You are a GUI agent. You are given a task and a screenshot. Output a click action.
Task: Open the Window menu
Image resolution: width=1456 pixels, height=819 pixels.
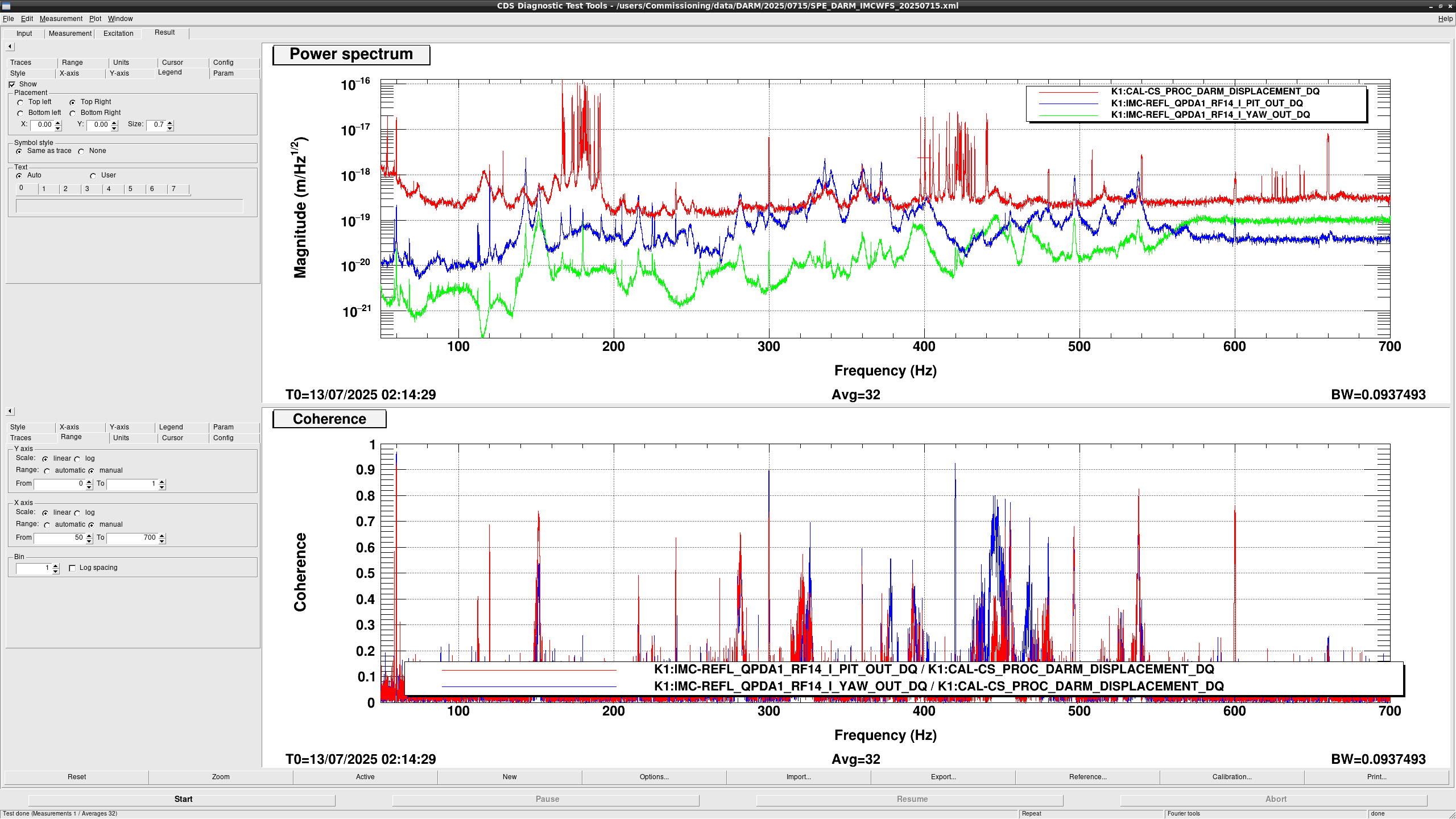point(120,19)
